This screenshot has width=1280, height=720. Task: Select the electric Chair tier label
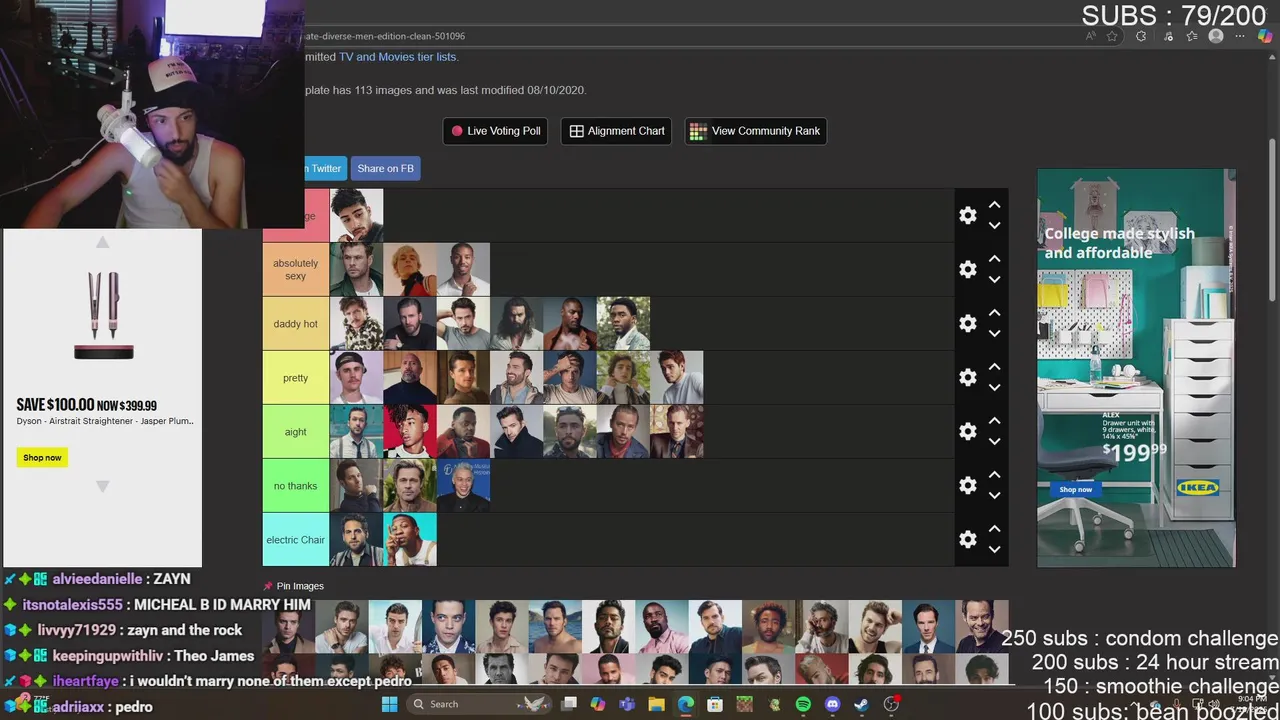point(296,540)
